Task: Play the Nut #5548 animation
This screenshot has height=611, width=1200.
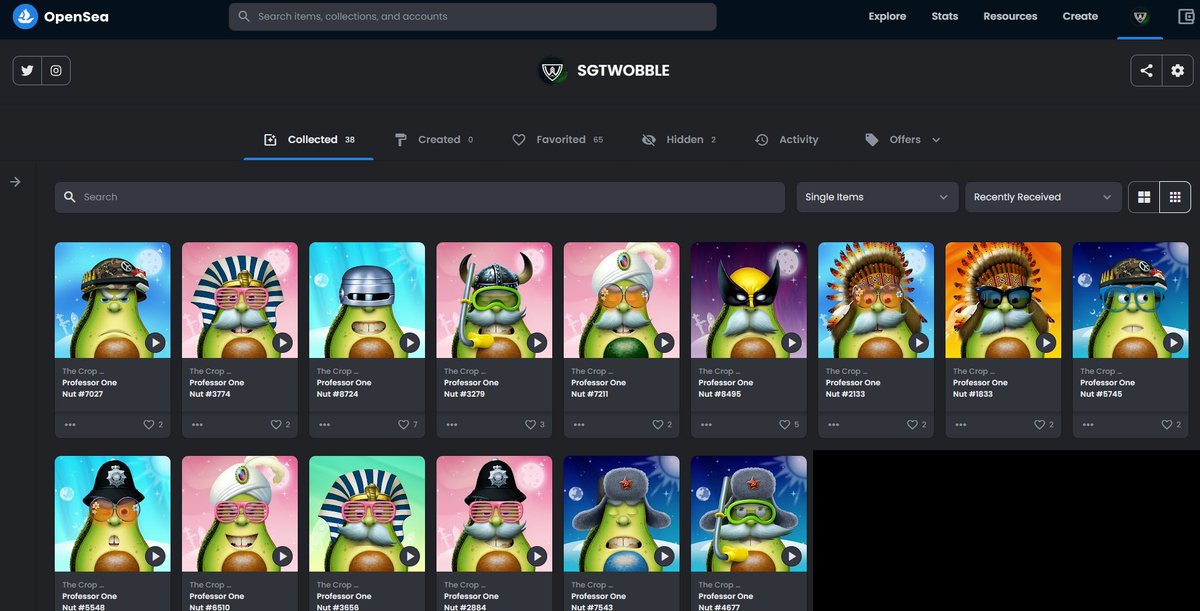Action: tap(155, 557)
